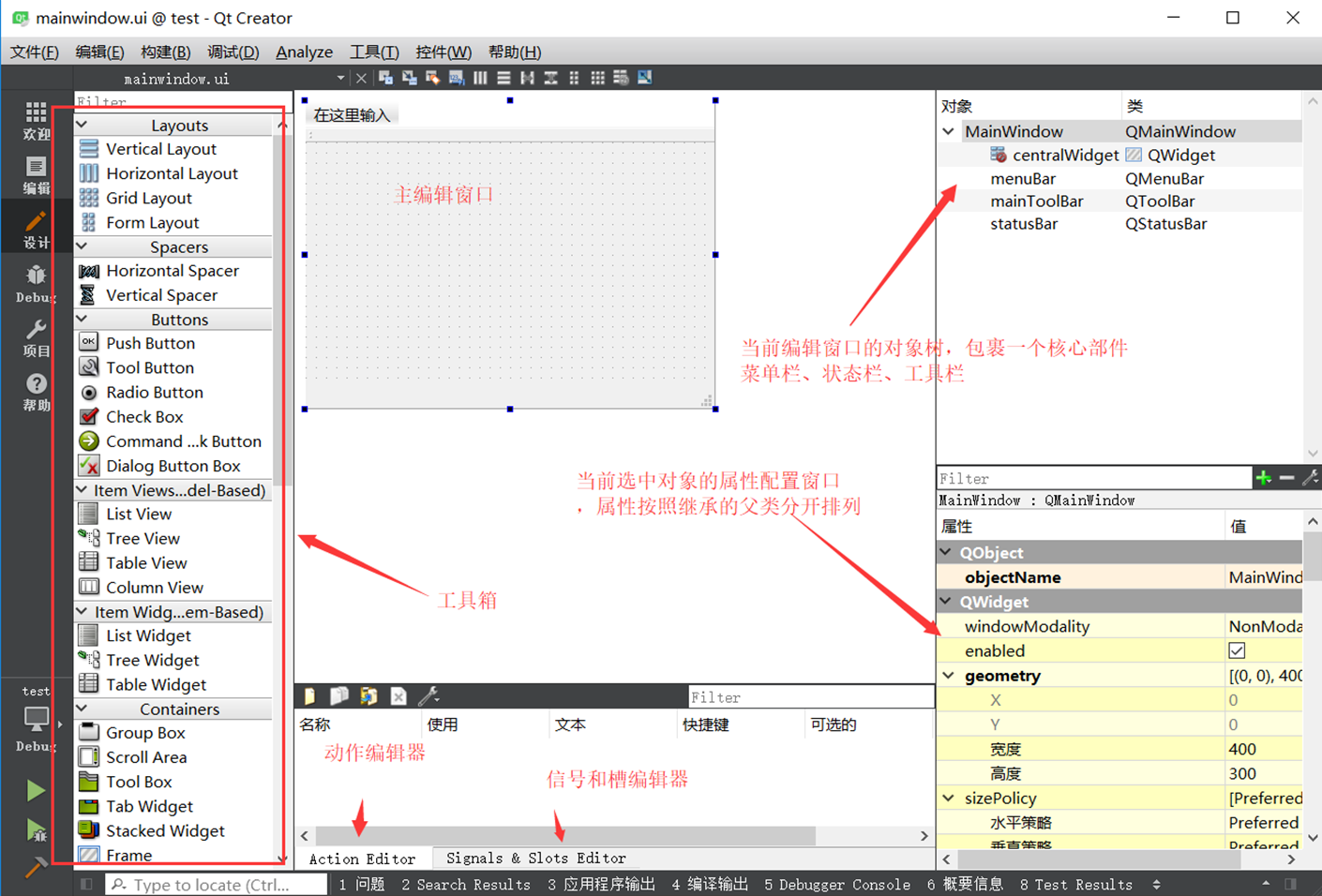Switch to Edit (编辑) mode
The image size is (1322, 896).
36,175
